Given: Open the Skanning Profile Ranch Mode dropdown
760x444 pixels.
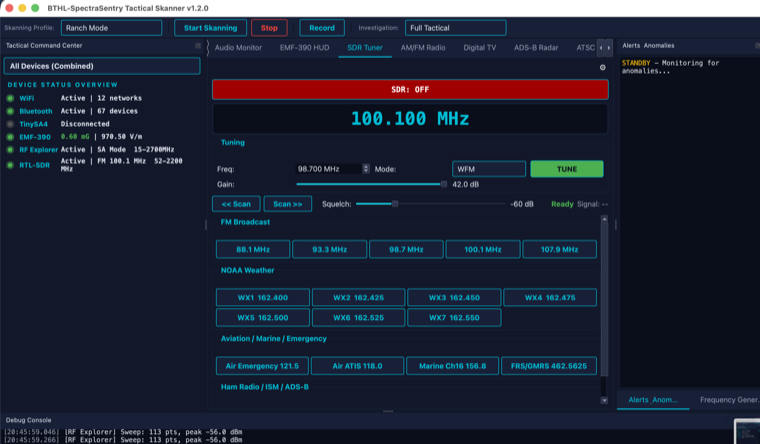Looking at the screenshot, I should tap(111, 28).
